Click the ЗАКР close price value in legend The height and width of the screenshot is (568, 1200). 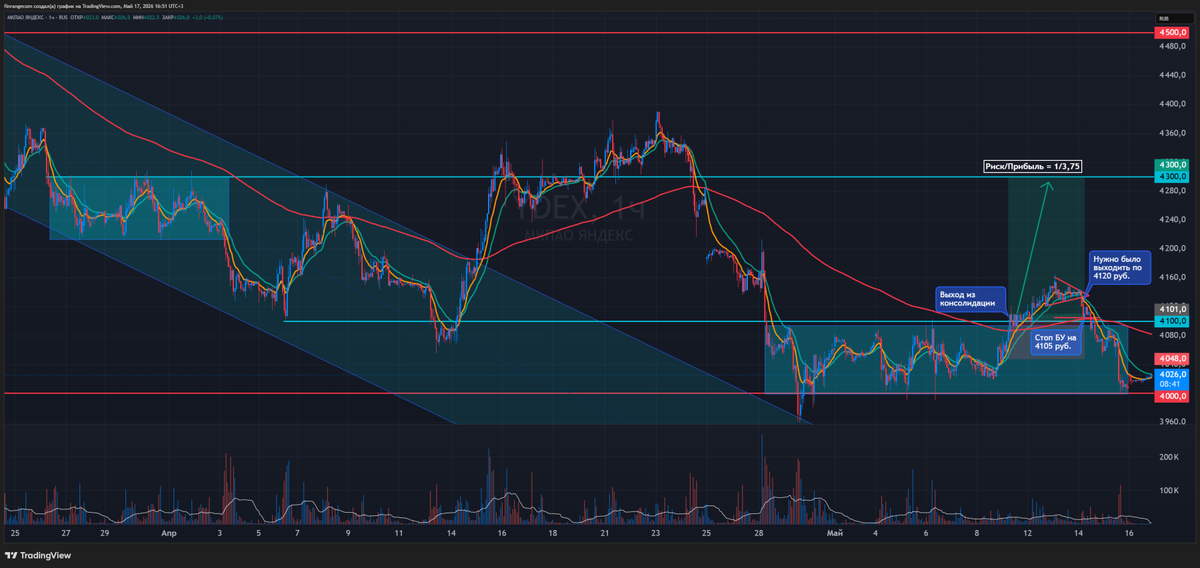[x=181, y=18]
